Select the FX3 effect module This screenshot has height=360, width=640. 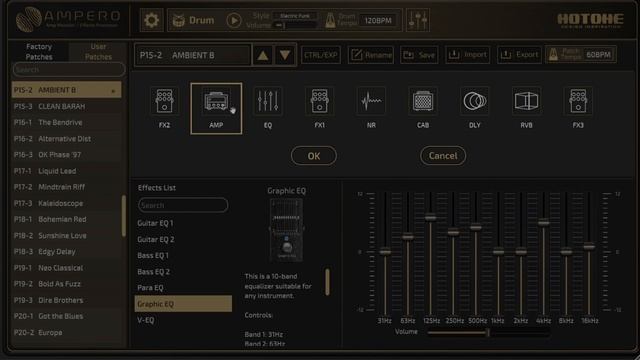(578, 108)
